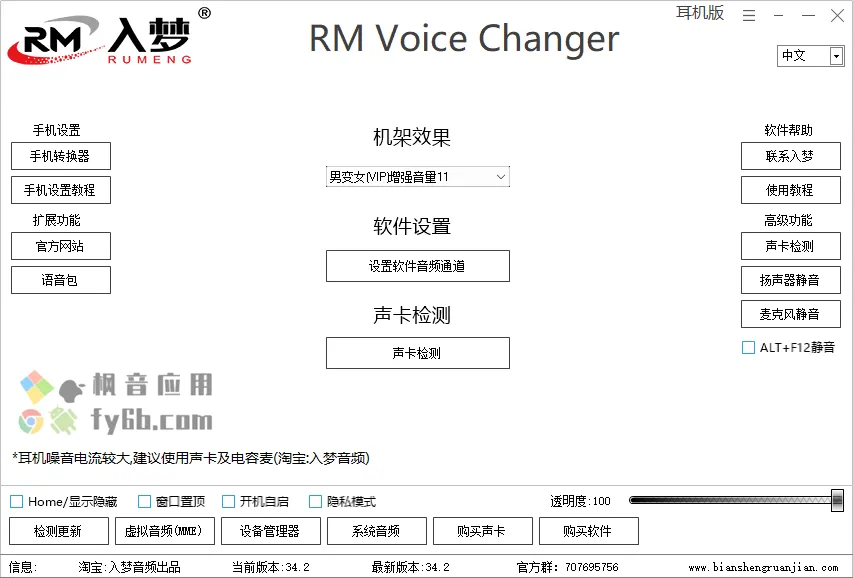Click 官方群: 707695756 text

coord(567,567)
